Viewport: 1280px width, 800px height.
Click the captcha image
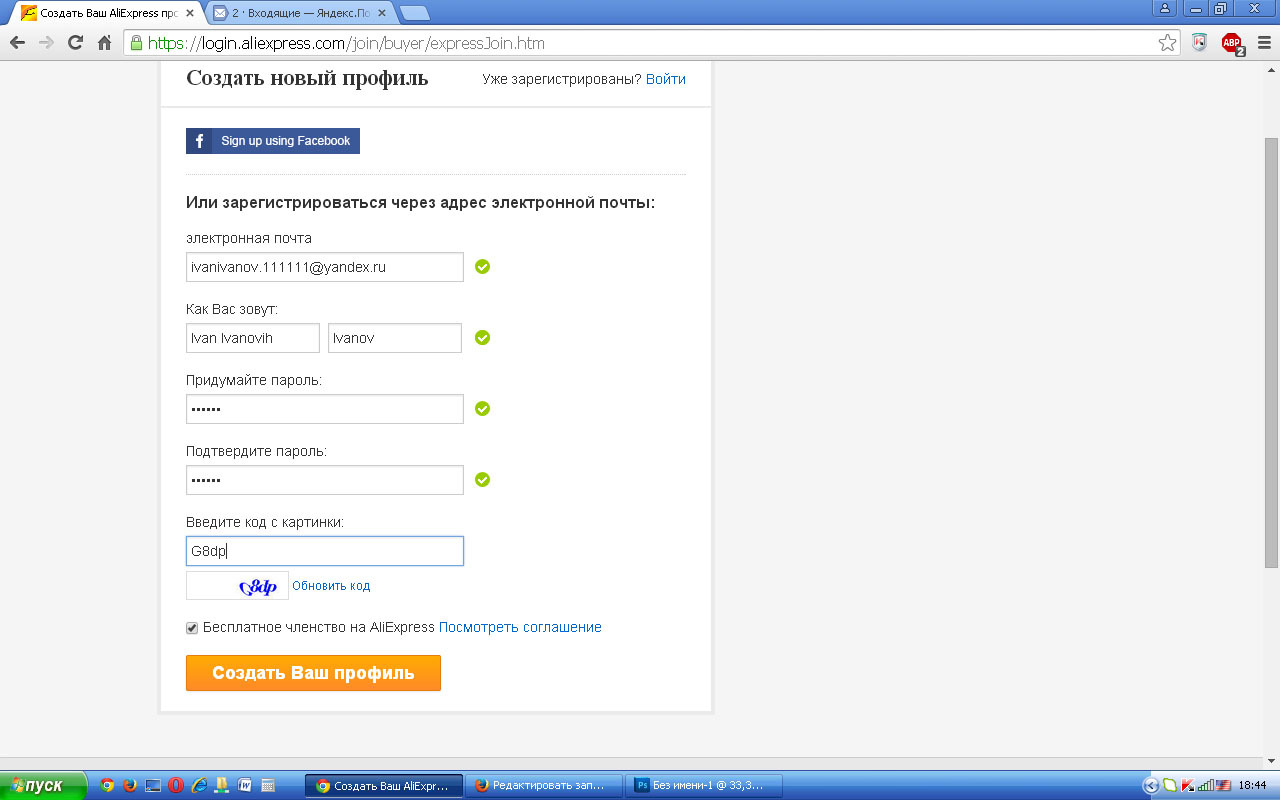point(237,586)
